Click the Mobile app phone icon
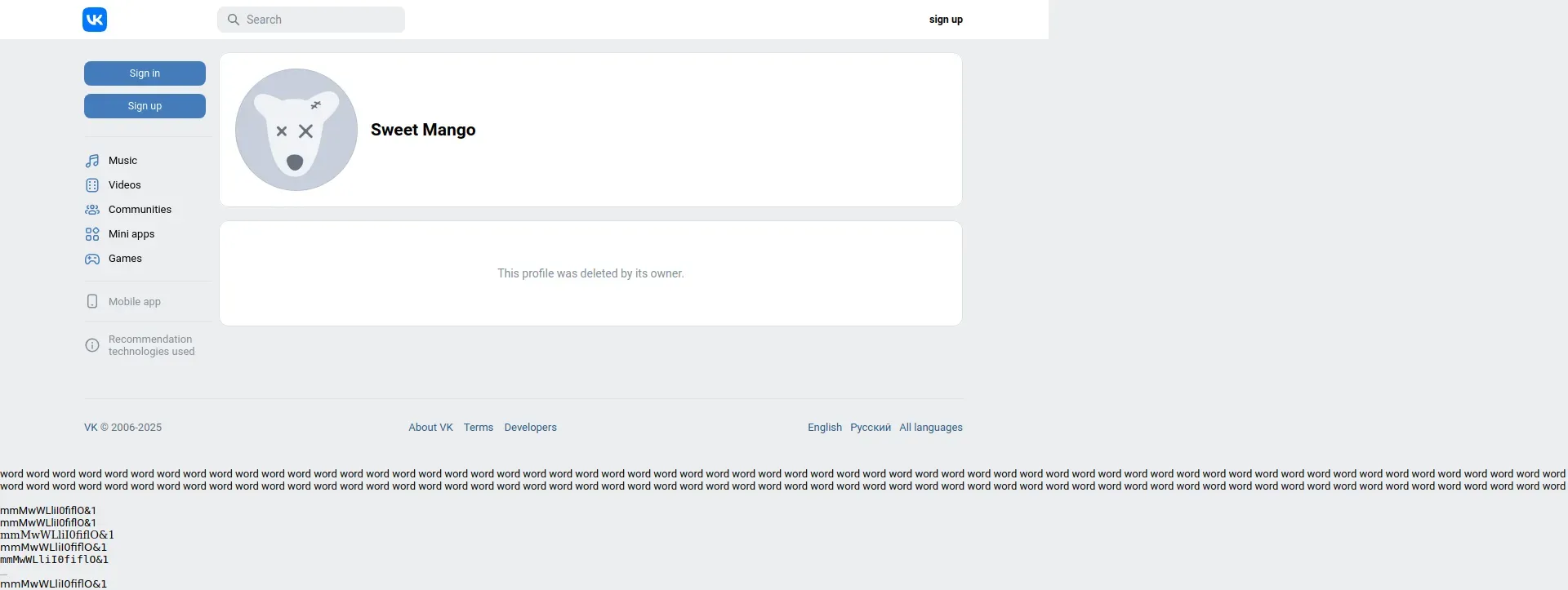 tap(92, 301)
